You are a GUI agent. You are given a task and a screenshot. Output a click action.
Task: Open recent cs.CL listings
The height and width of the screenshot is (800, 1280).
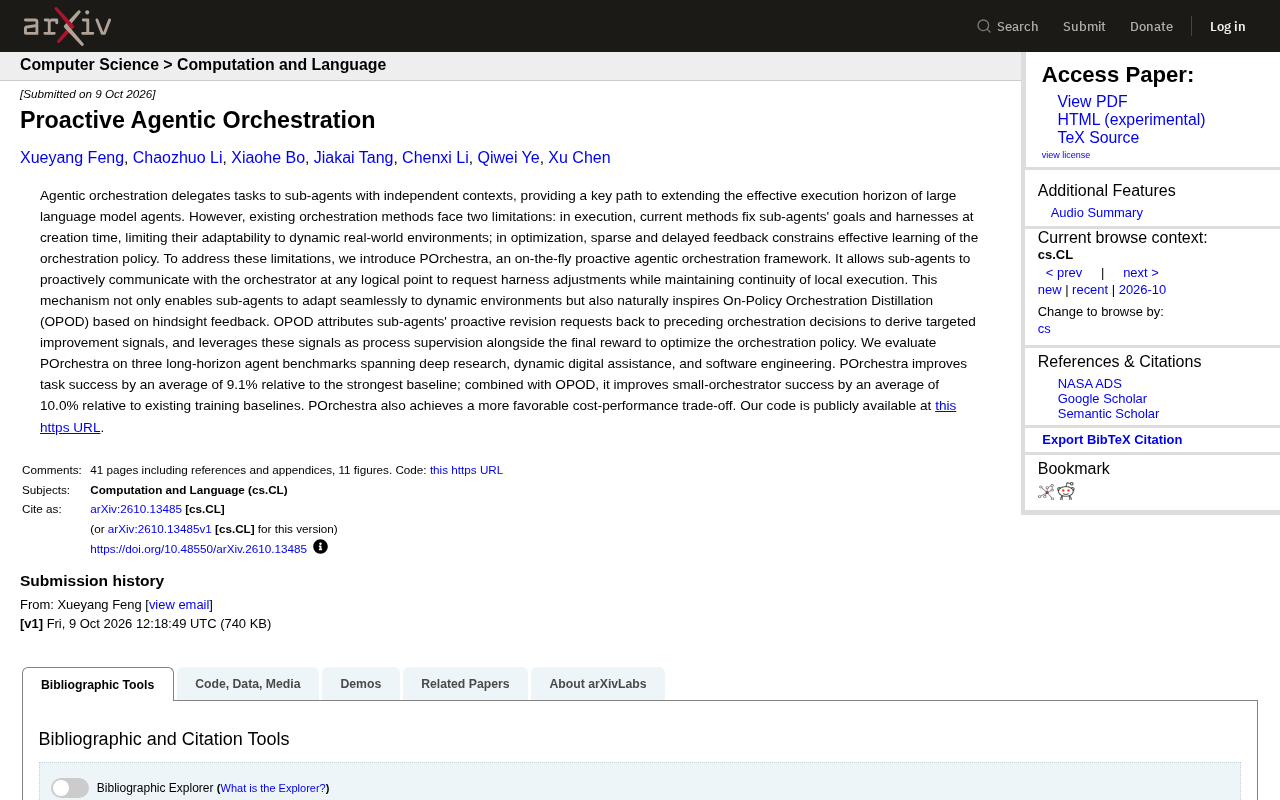[x=1090, y=290]
